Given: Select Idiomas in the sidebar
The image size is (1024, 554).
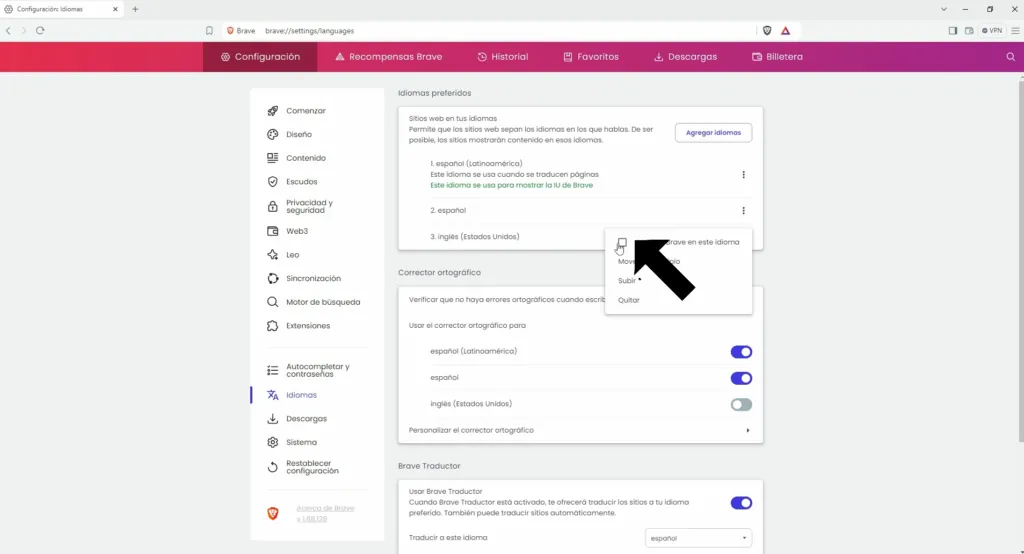Looking at the screenshot, I should point(292,395).
